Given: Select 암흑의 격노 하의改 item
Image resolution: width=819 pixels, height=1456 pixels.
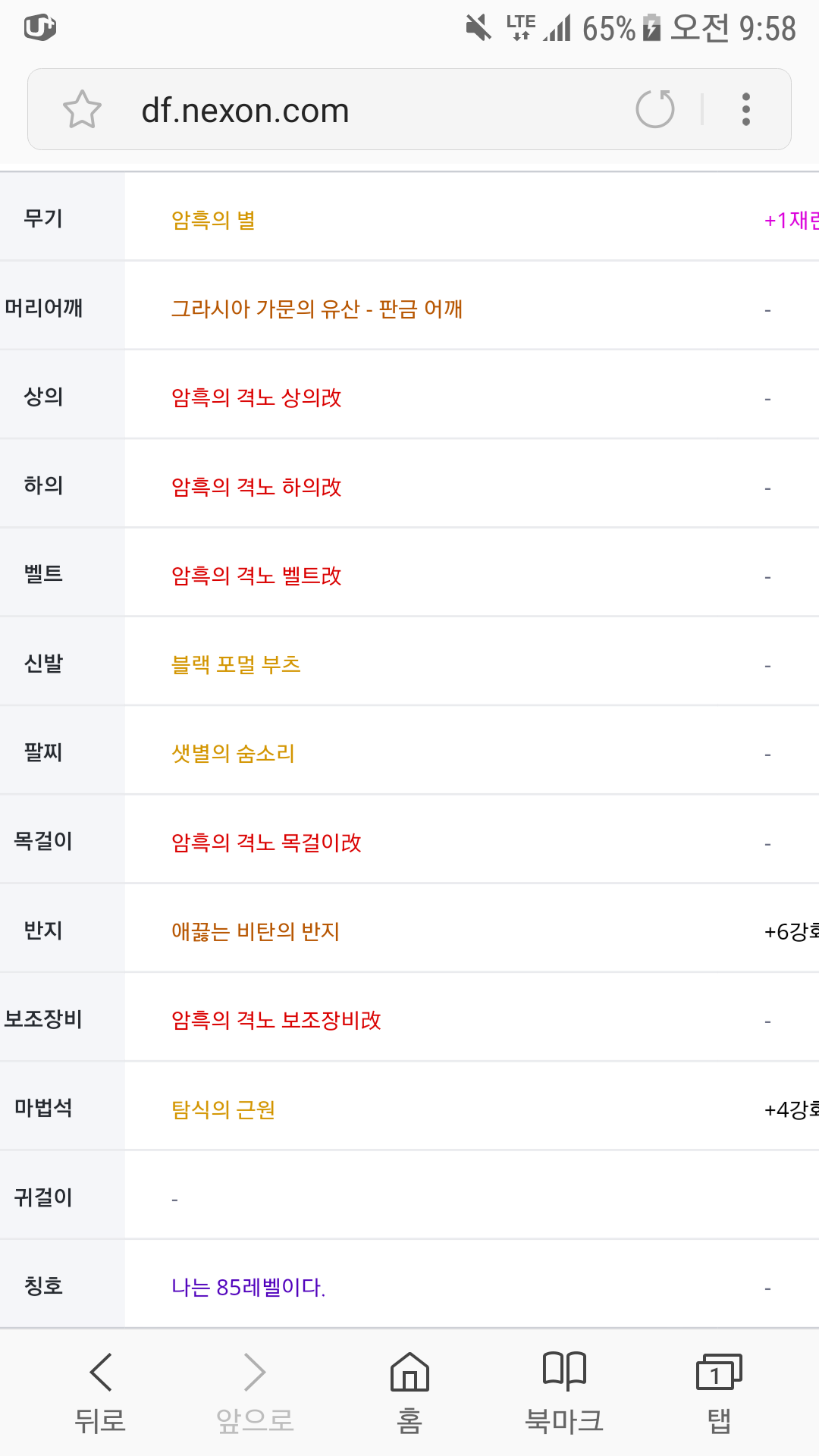Looking at the screenshot, I should (x=256, y=487).
